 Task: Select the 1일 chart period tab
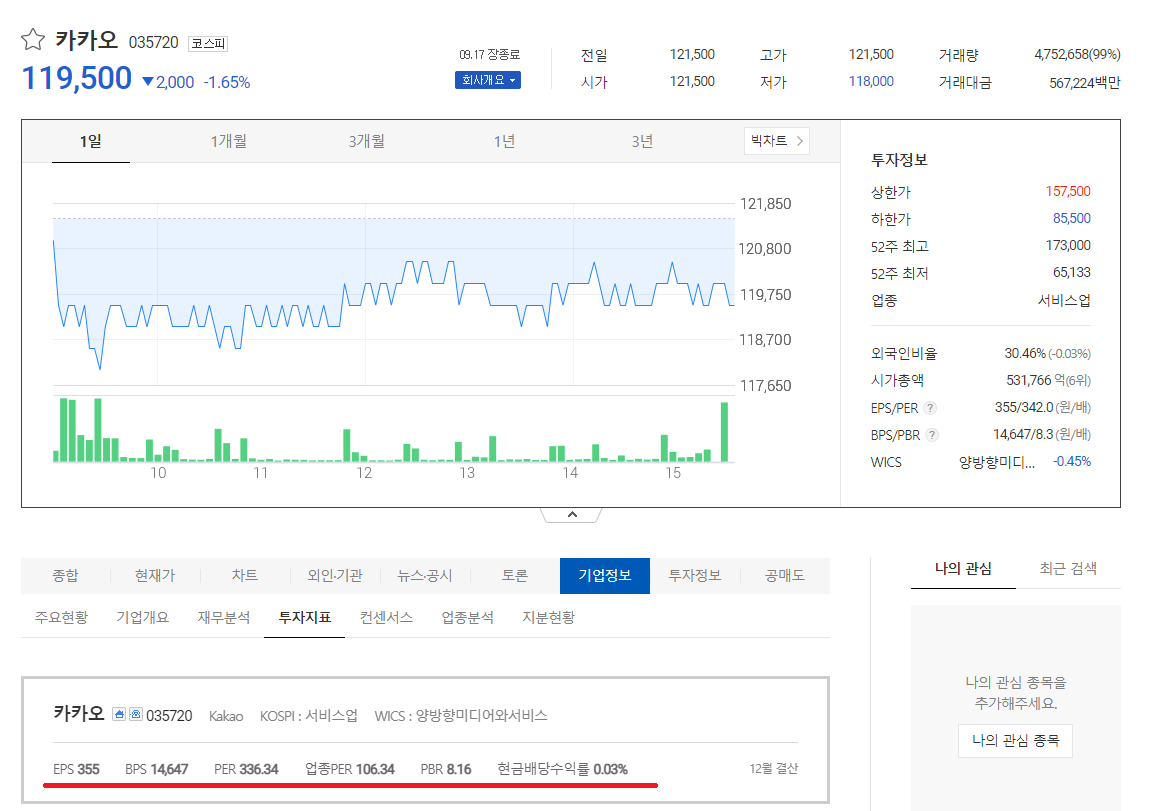[x=90, y=141]
